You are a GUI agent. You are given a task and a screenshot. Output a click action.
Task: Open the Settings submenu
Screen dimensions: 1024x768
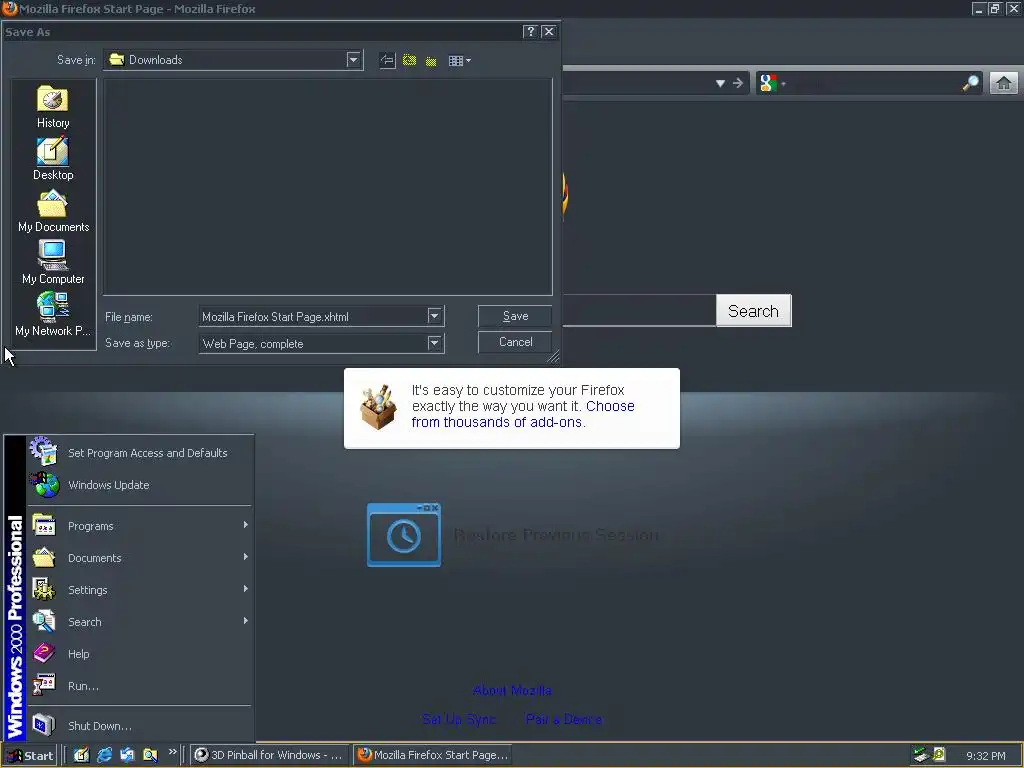(140, 590)
